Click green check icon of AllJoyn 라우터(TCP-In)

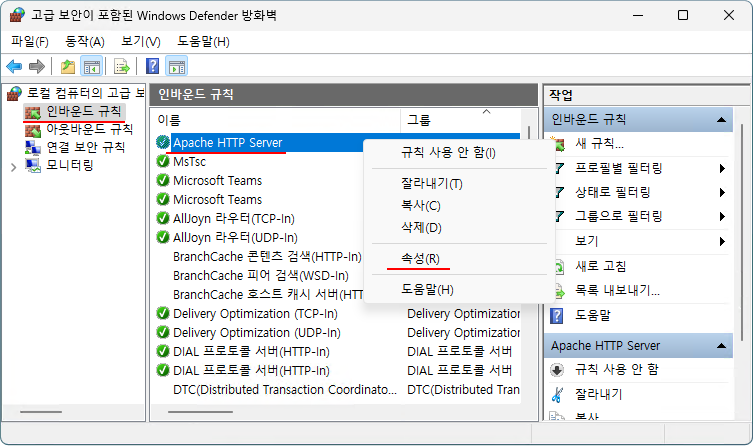pos(163,218)
